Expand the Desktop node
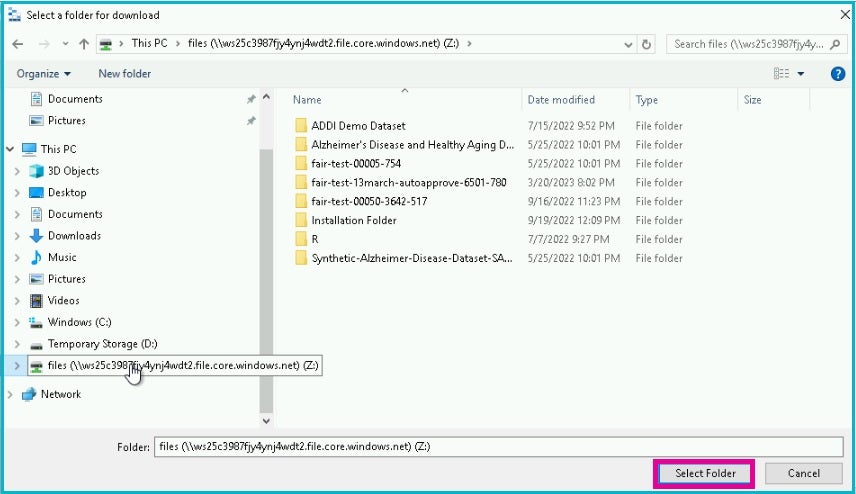Image resolution: width=856 pixels, height=494 pixels. (x=17, y=193)
